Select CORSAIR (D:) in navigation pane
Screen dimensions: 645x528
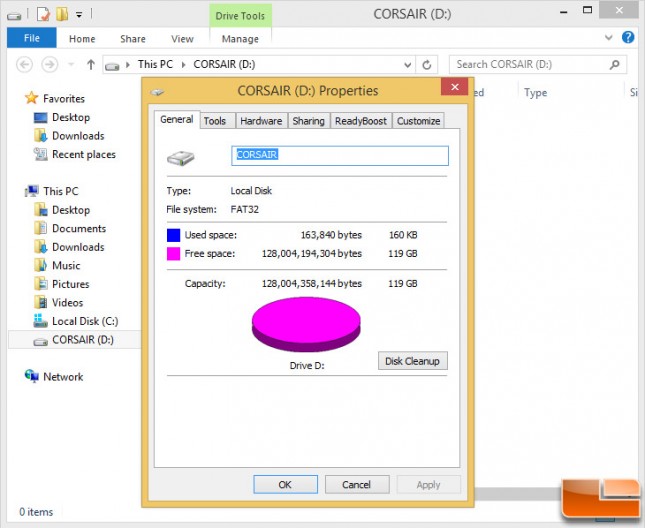74,340
